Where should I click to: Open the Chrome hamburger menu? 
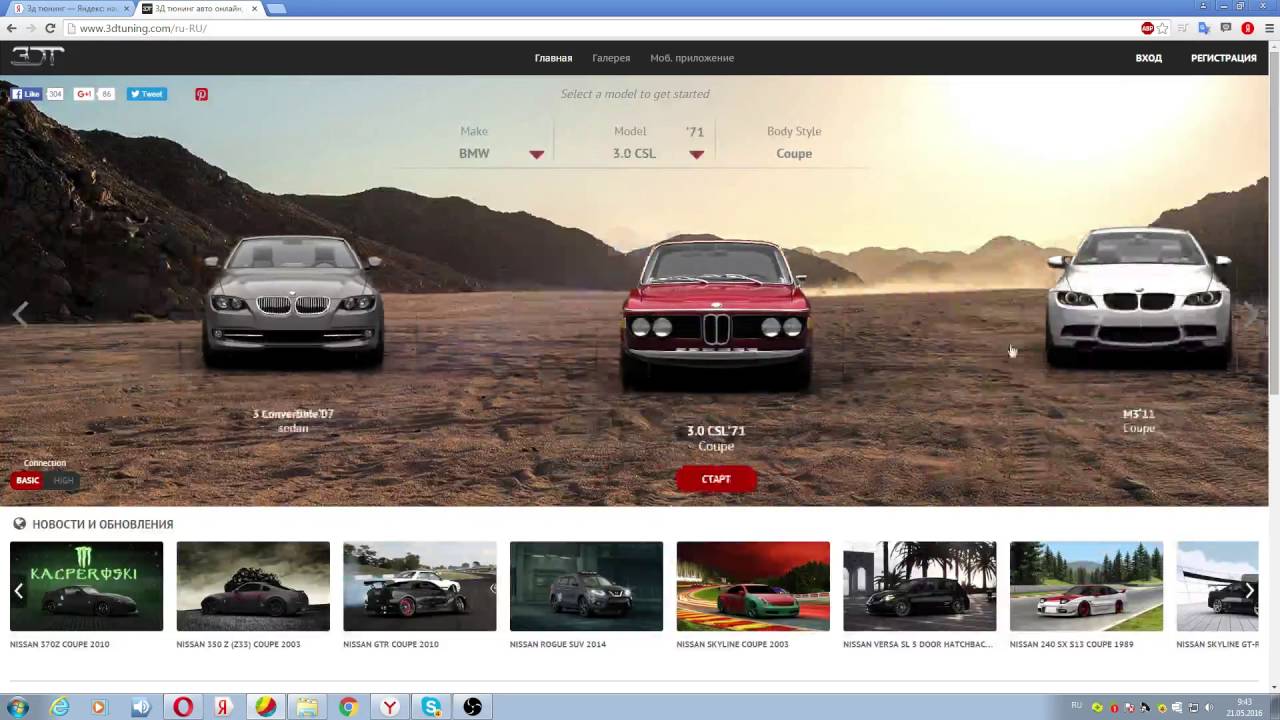[x=1268, y=28]
